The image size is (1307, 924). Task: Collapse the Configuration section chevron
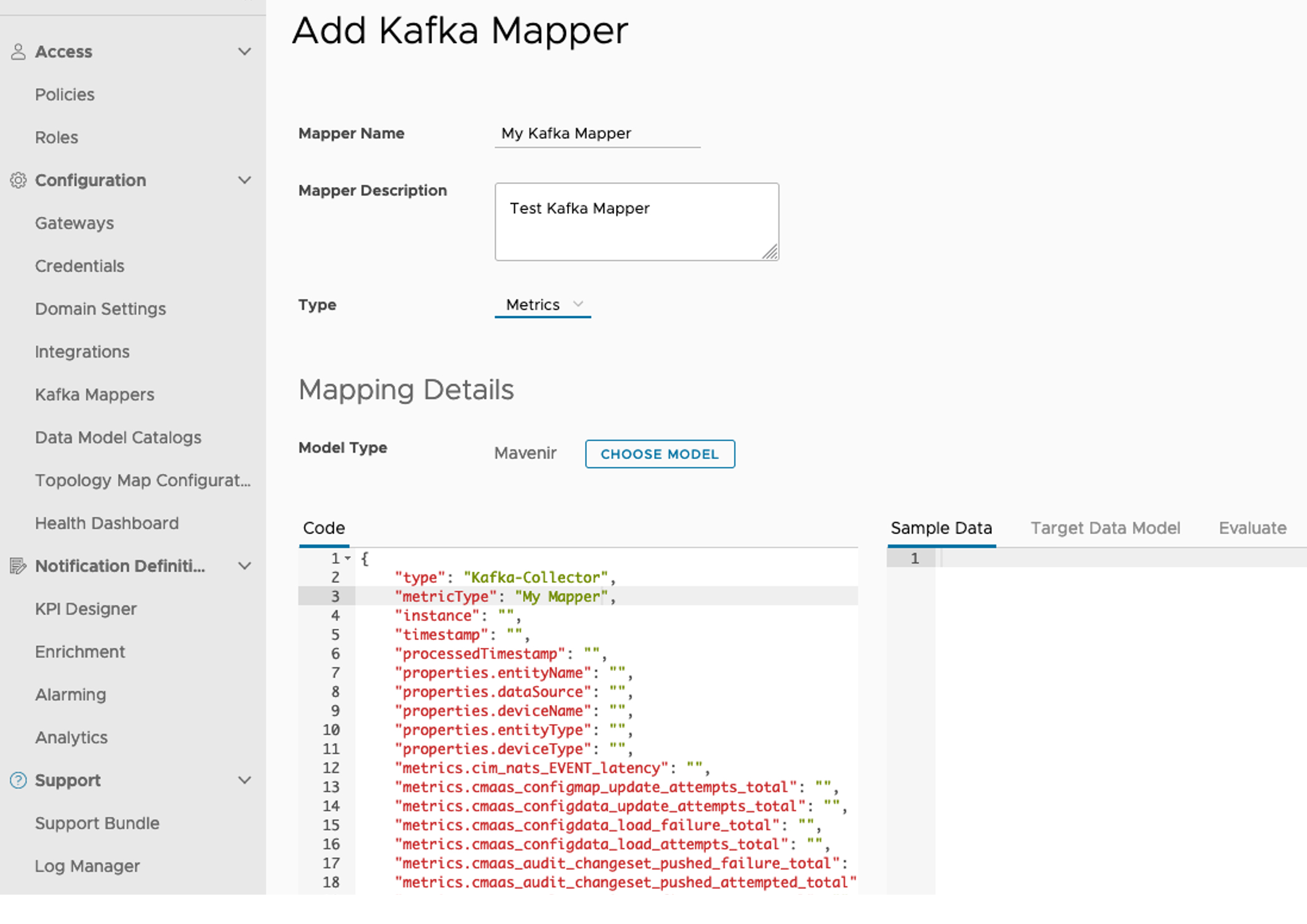(x=245, y=181)
